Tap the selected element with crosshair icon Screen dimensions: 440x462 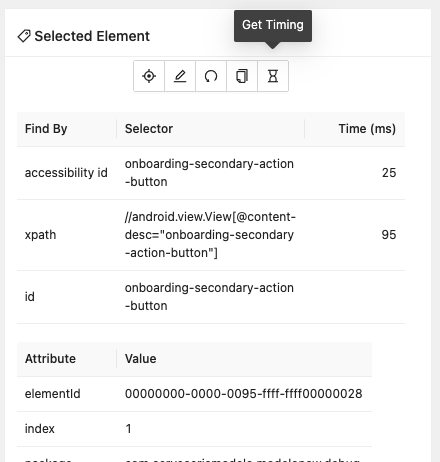click(149, 76)
